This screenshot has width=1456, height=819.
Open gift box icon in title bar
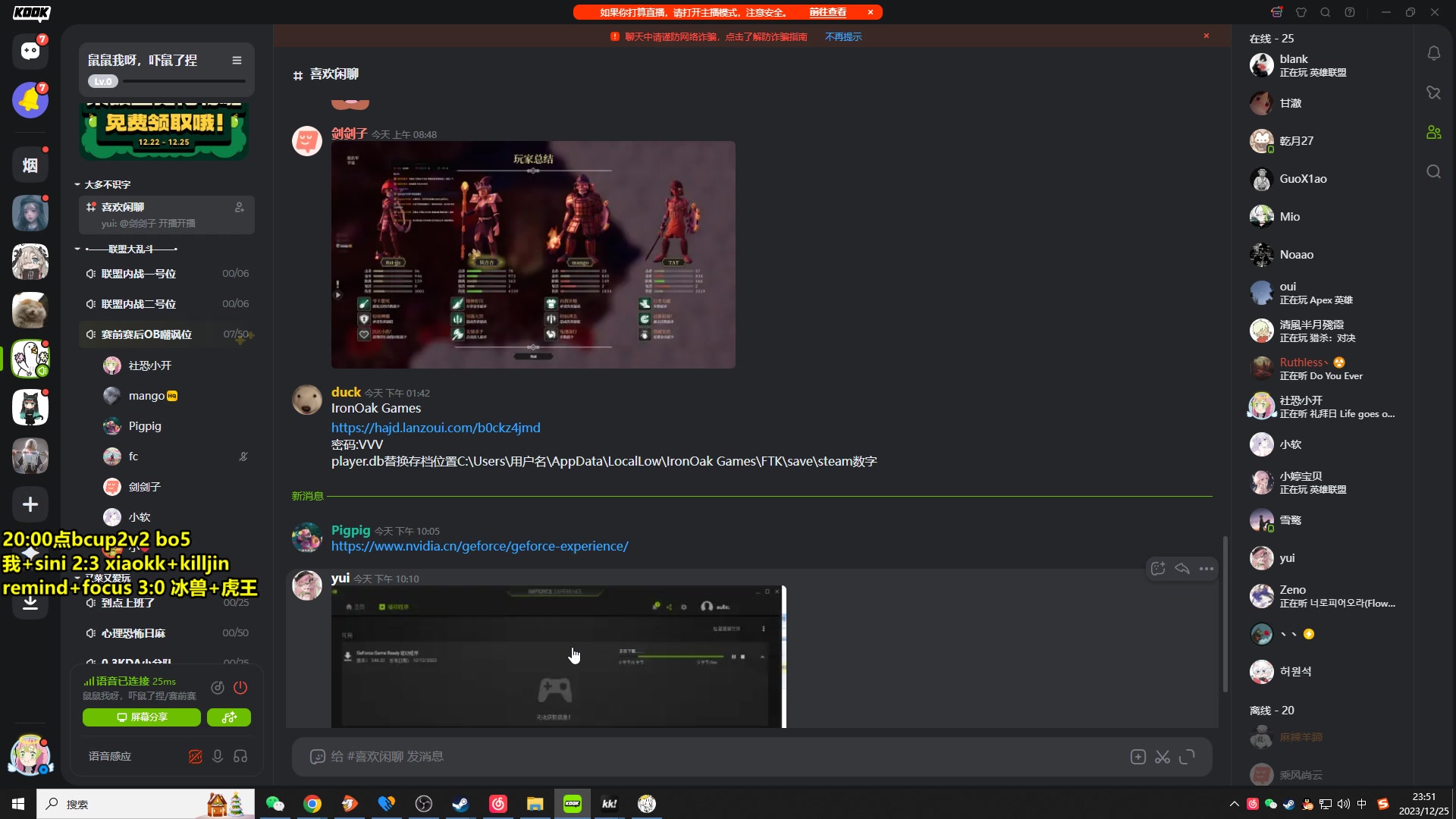[x=1277, y=12]
